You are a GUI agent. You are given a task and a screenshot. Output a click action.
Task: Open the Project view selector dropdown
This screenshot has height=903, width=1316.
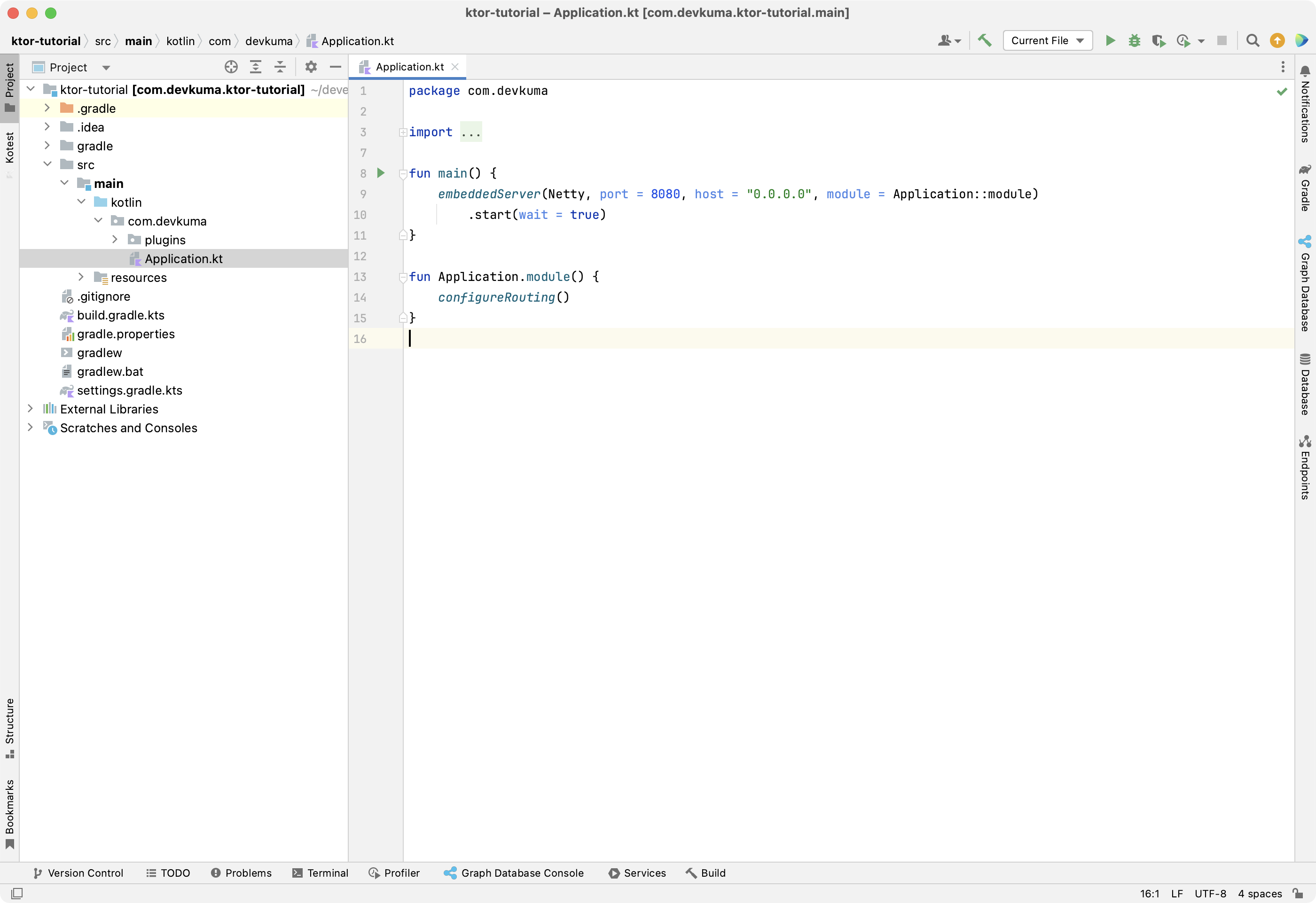click(71, 67)
